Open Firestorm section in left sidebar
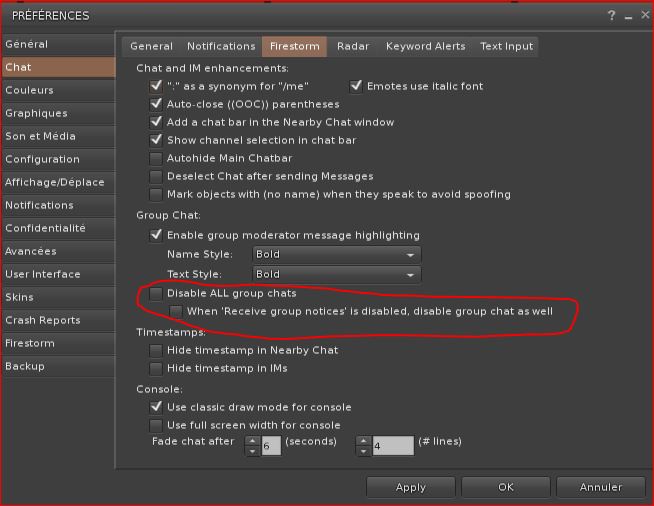The height and width of the screenshot is (506, 654). (x=58, y=343)
